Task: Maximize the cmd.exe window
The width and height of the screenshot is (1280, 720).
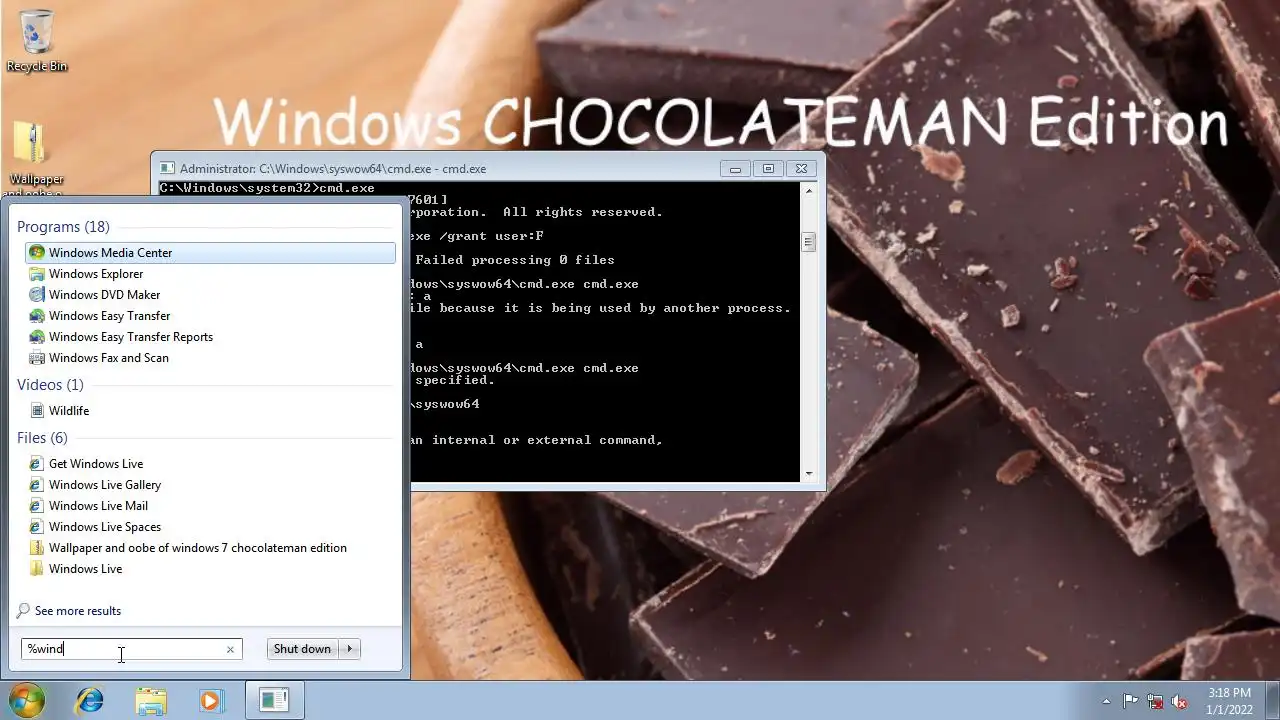Action: coord(768,169)
